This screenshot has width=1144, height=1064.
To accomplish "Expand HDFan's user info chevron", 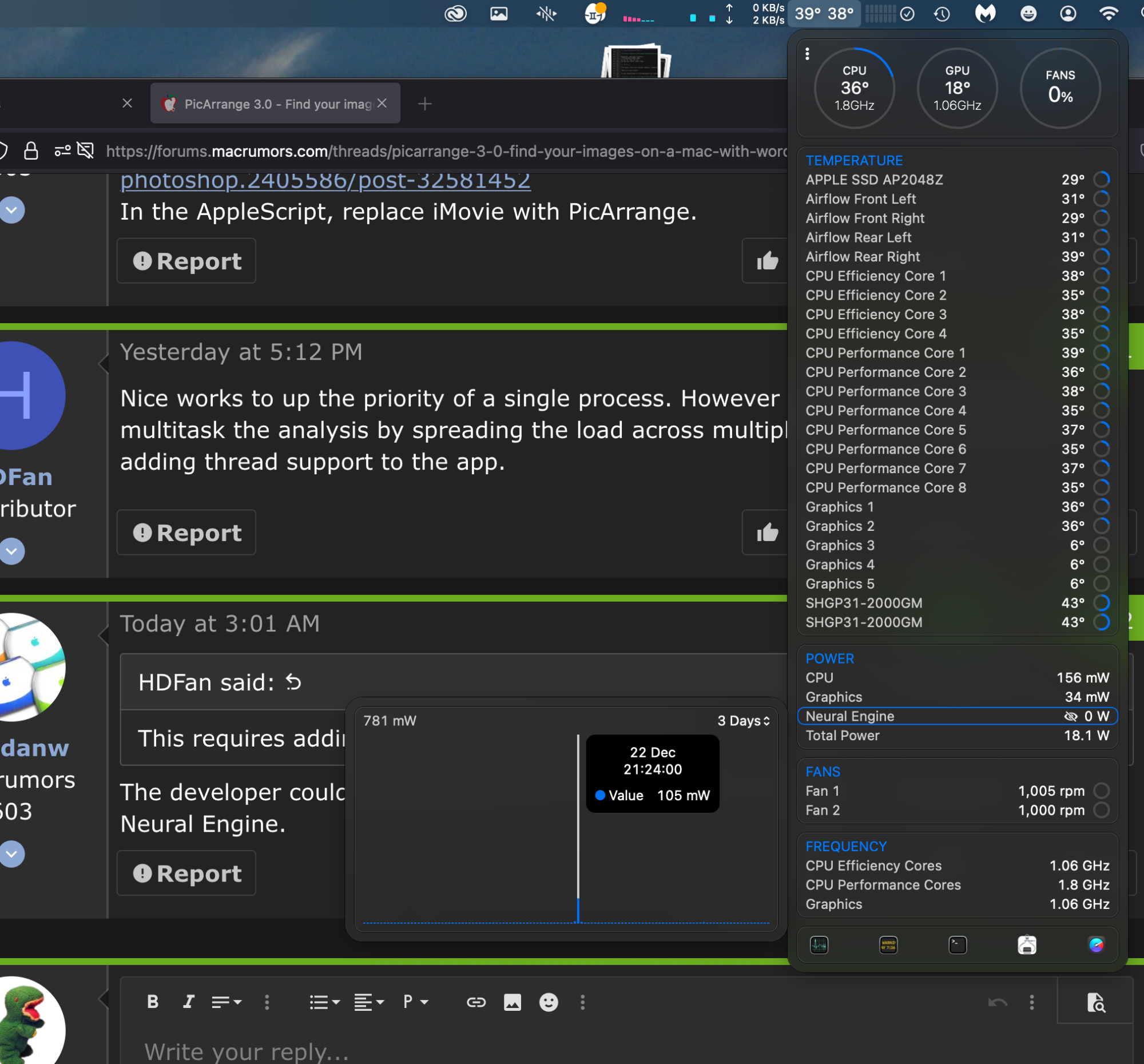I will pos(12,551).
